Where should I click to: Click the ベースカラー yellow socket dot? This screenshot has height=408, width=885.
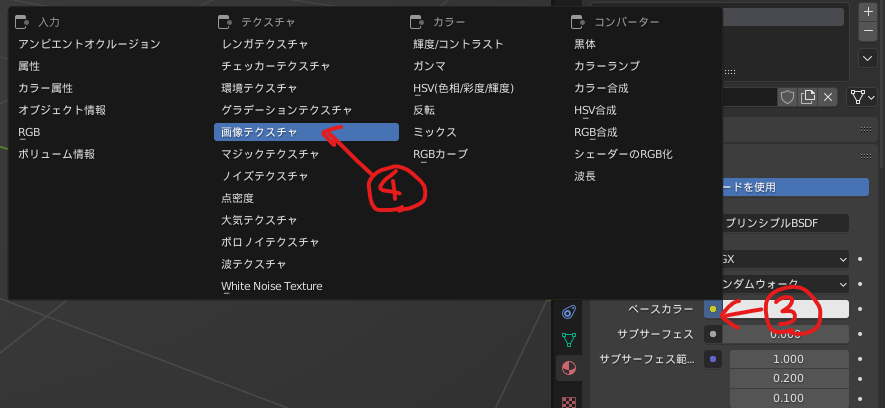click(712, 309)
